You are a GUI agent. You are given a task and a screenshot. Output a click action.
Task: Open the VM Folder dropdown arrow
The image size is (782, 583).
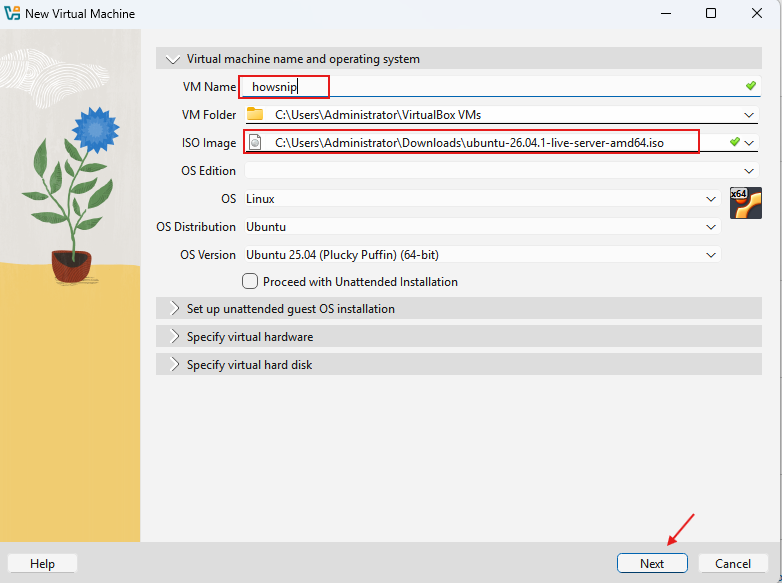click(749, 115)
